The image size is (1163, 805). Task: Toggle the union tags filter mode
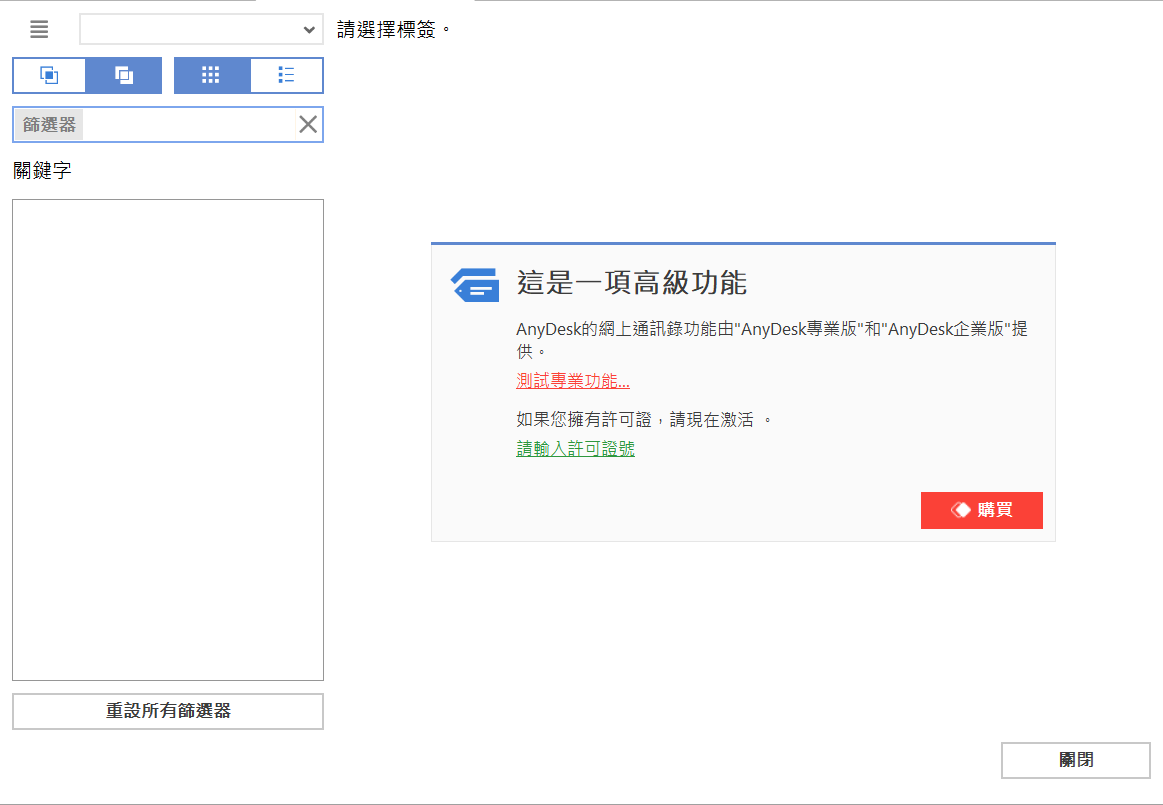click(x=124, y=75)
